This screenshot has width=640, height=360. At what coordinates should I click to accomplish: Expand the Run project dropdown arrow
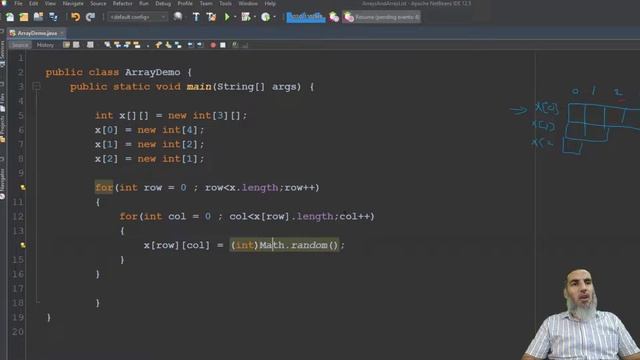[x=235, y=17]
